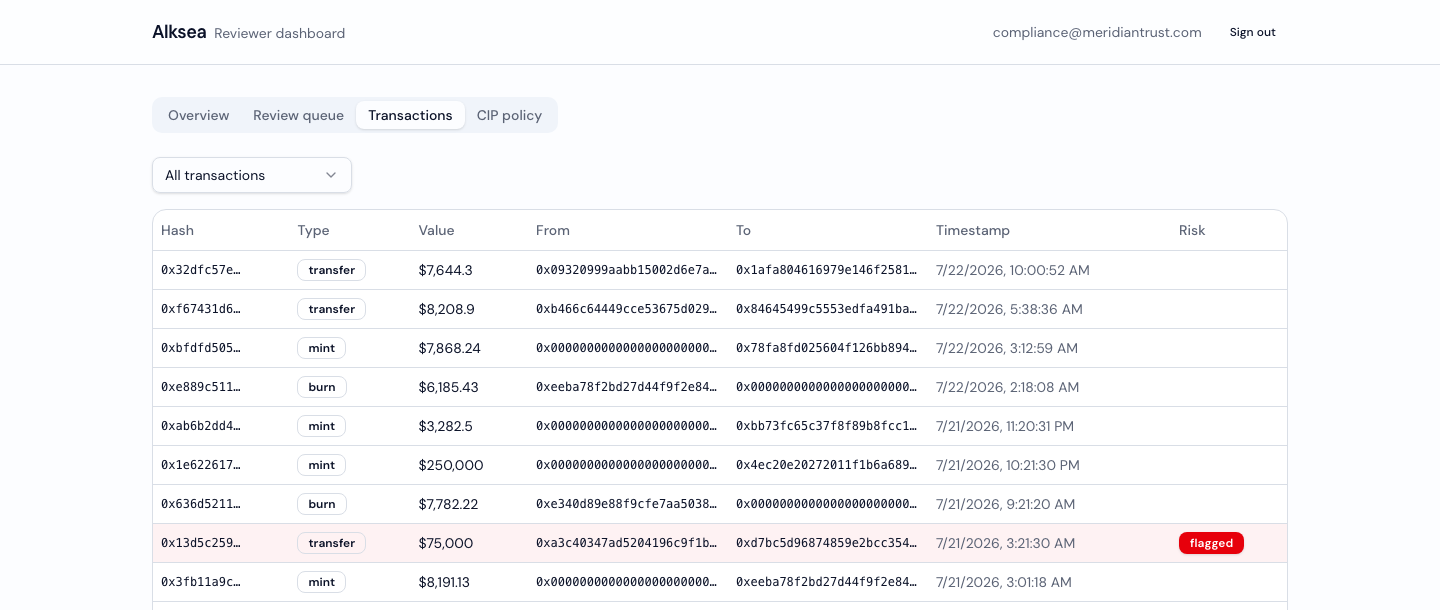Click From address 0xb466c64449cce53675d029…
The height and width of the screenshot is (610, 1440).
click(x=627, y=309)
